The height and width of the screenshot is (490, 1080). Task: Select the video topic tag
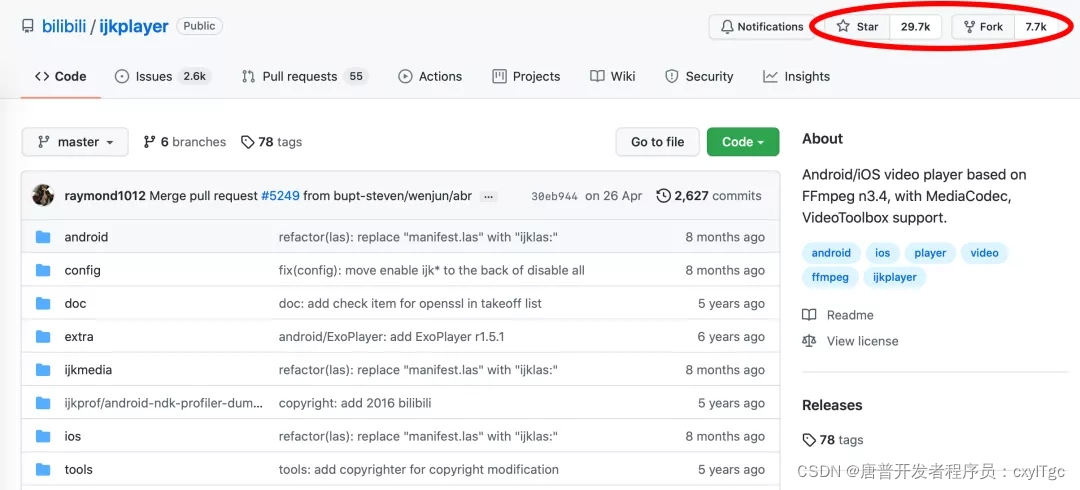pos(984,253)
